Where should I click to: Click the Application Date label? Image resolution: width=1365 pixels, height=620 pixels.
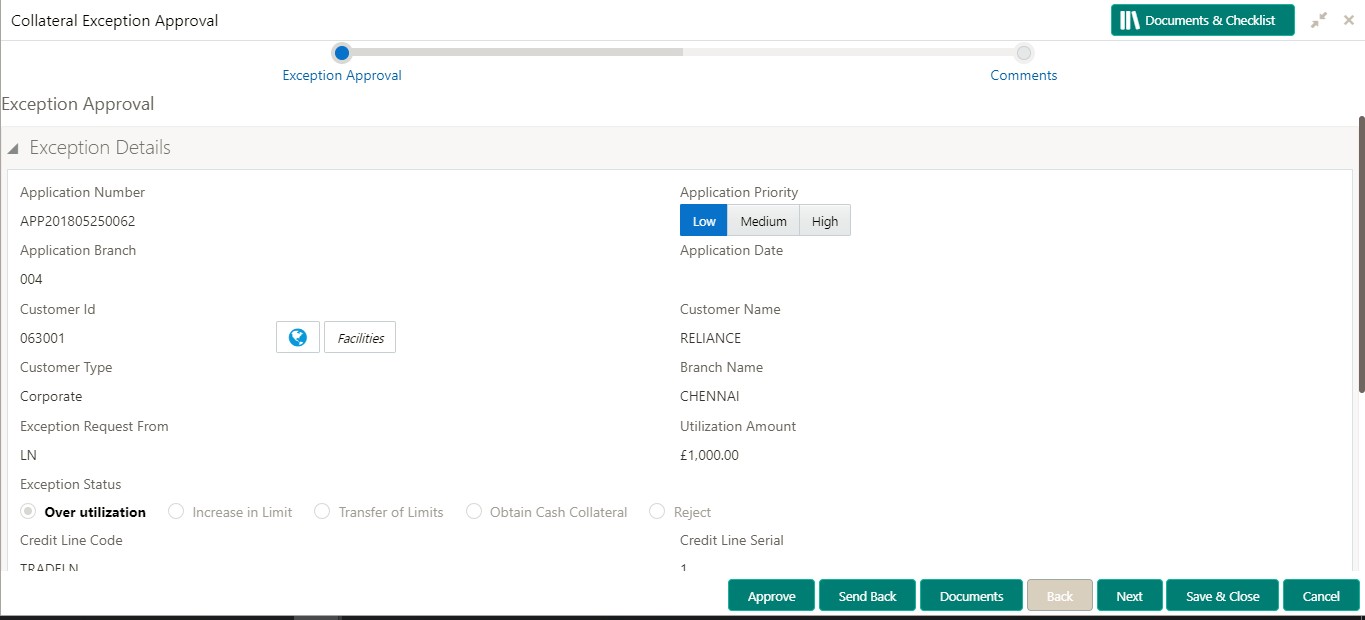(x=732, y=250)
